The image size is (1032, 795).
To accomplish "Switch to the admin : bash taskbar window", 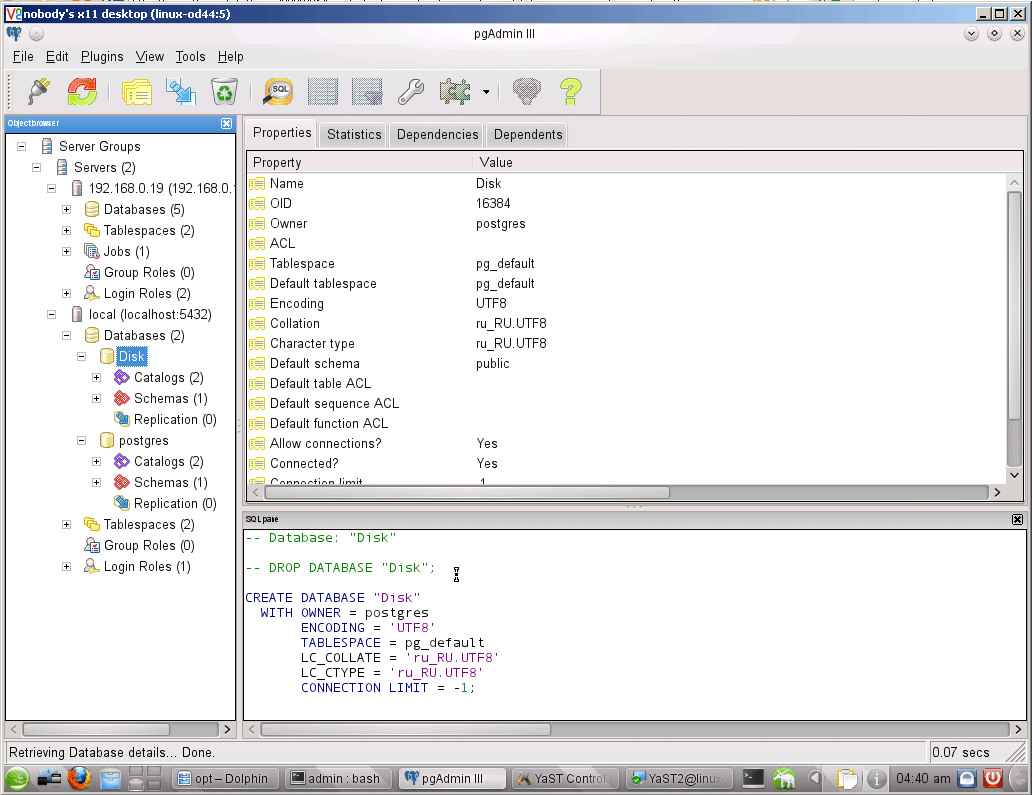I will (336, 778).
